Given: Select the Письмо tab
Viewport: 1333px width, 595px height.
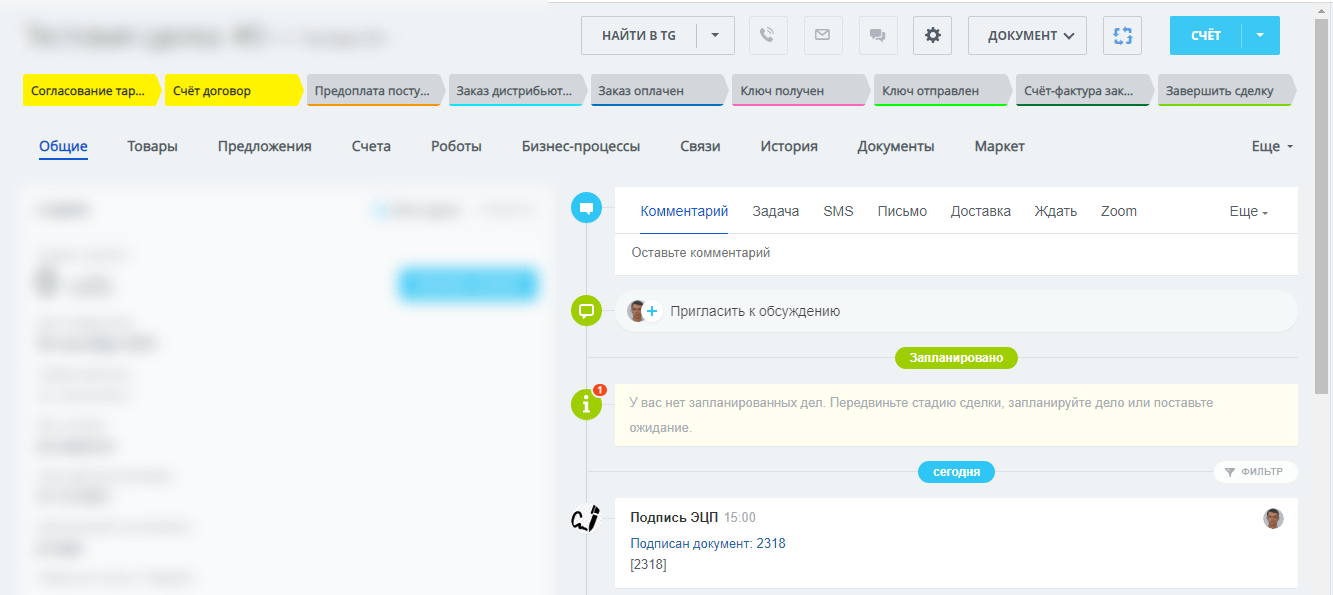Looking at the screenshot, I should click(x=902, y=211).
